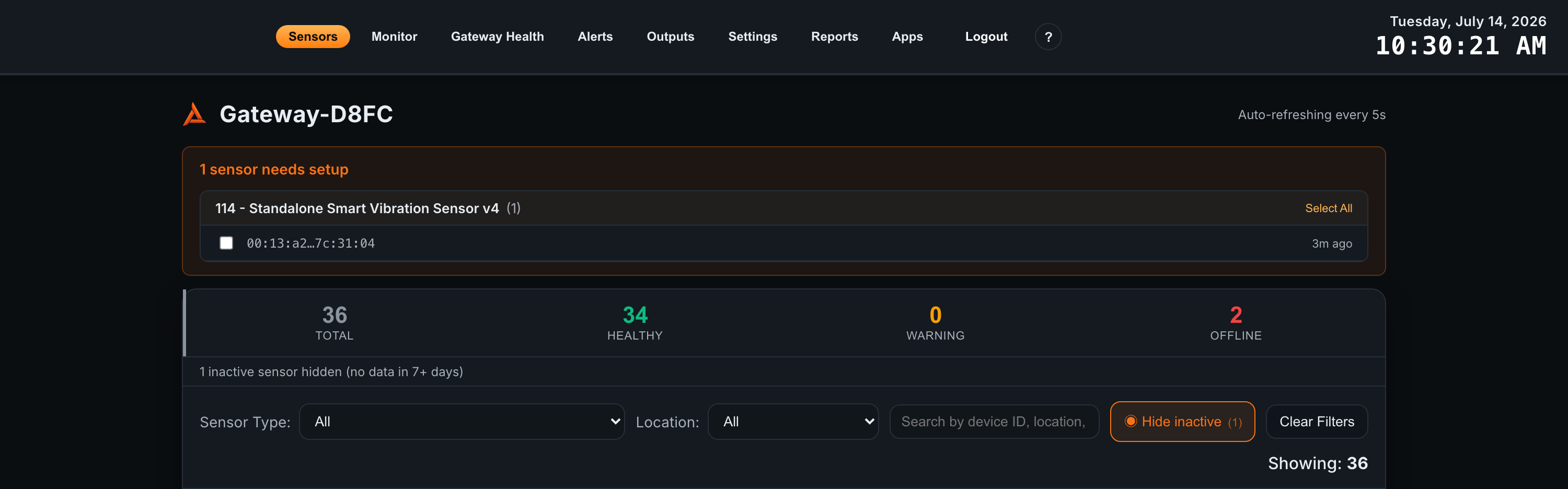Open the Alerts page
The image size is (1568, 489).
(595, 37)
